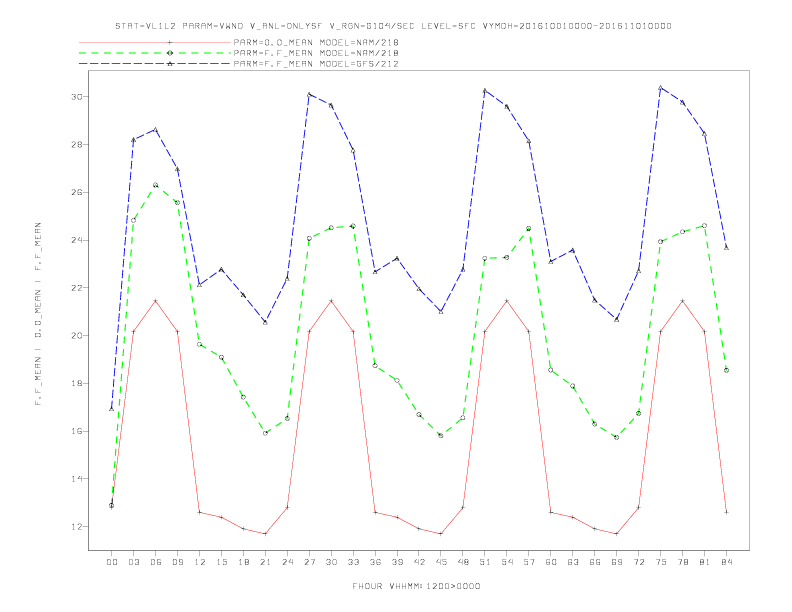This screenshot has height=612, width=792.
Task: Click x-axis tick label 51
Action: tap(485, 562)
